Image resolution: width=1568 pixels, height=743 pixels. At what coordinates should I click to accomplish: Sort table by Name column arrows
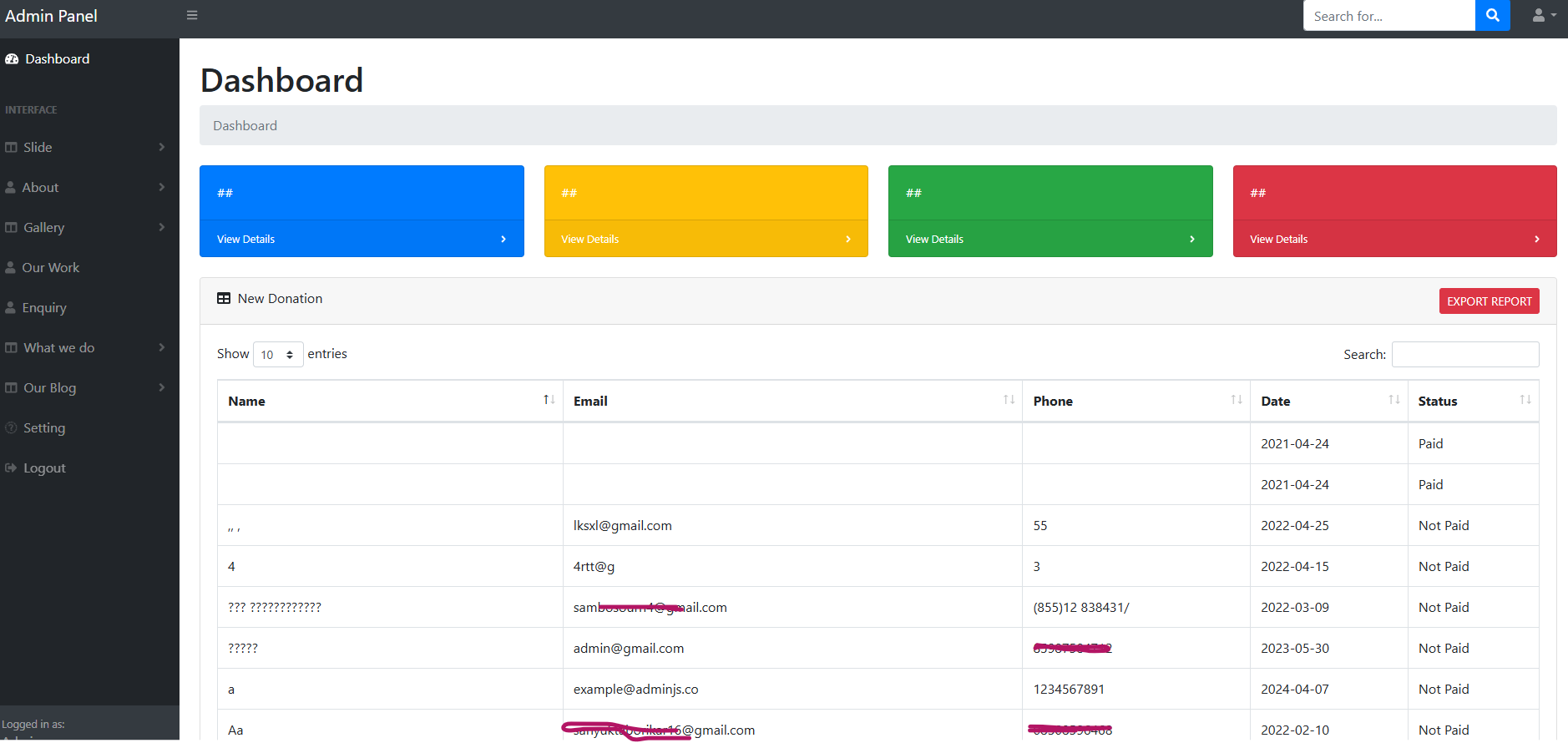(549, 400)
